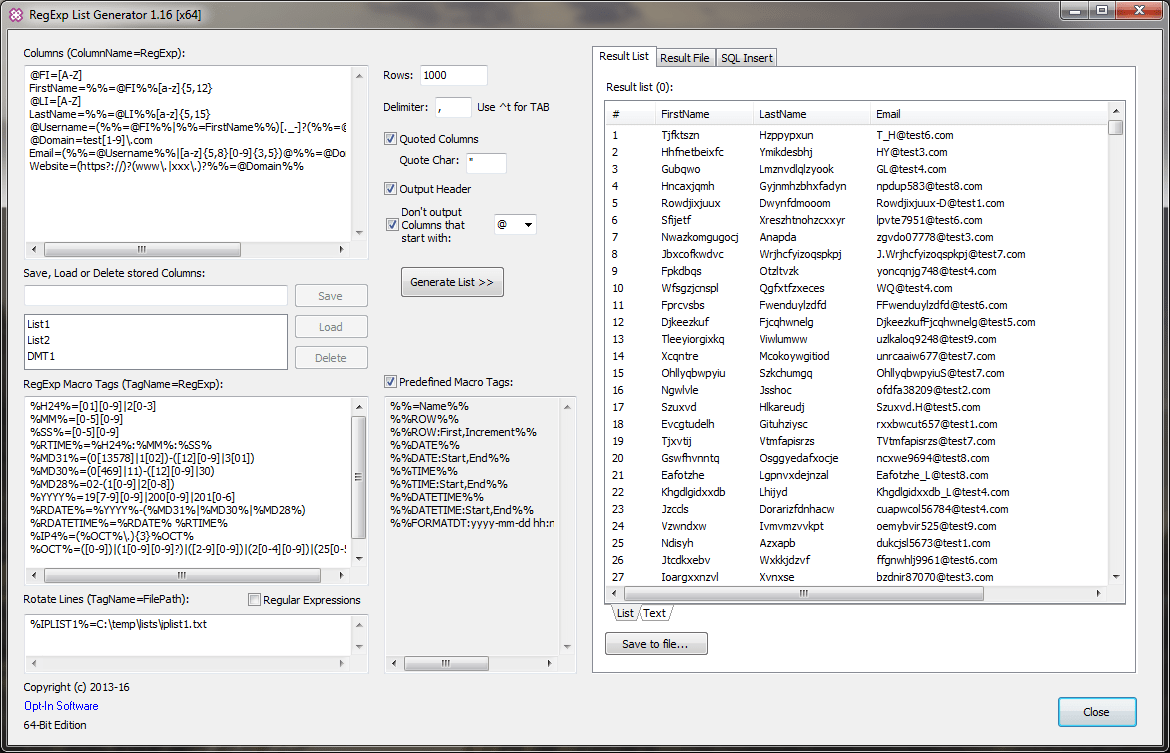Select the Text view below the result list
This screenshot has width=1170, height=753.
pos(654,613)
